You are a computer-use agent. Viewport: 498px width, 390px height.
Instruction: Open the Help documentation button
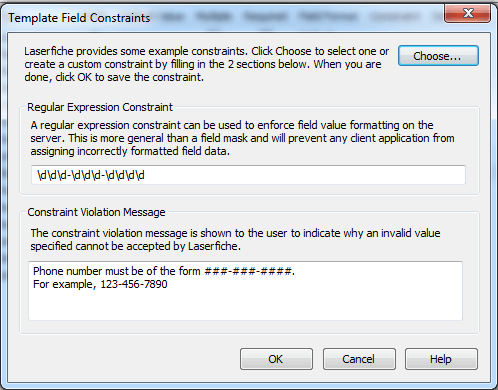click(x=441, y=359)
